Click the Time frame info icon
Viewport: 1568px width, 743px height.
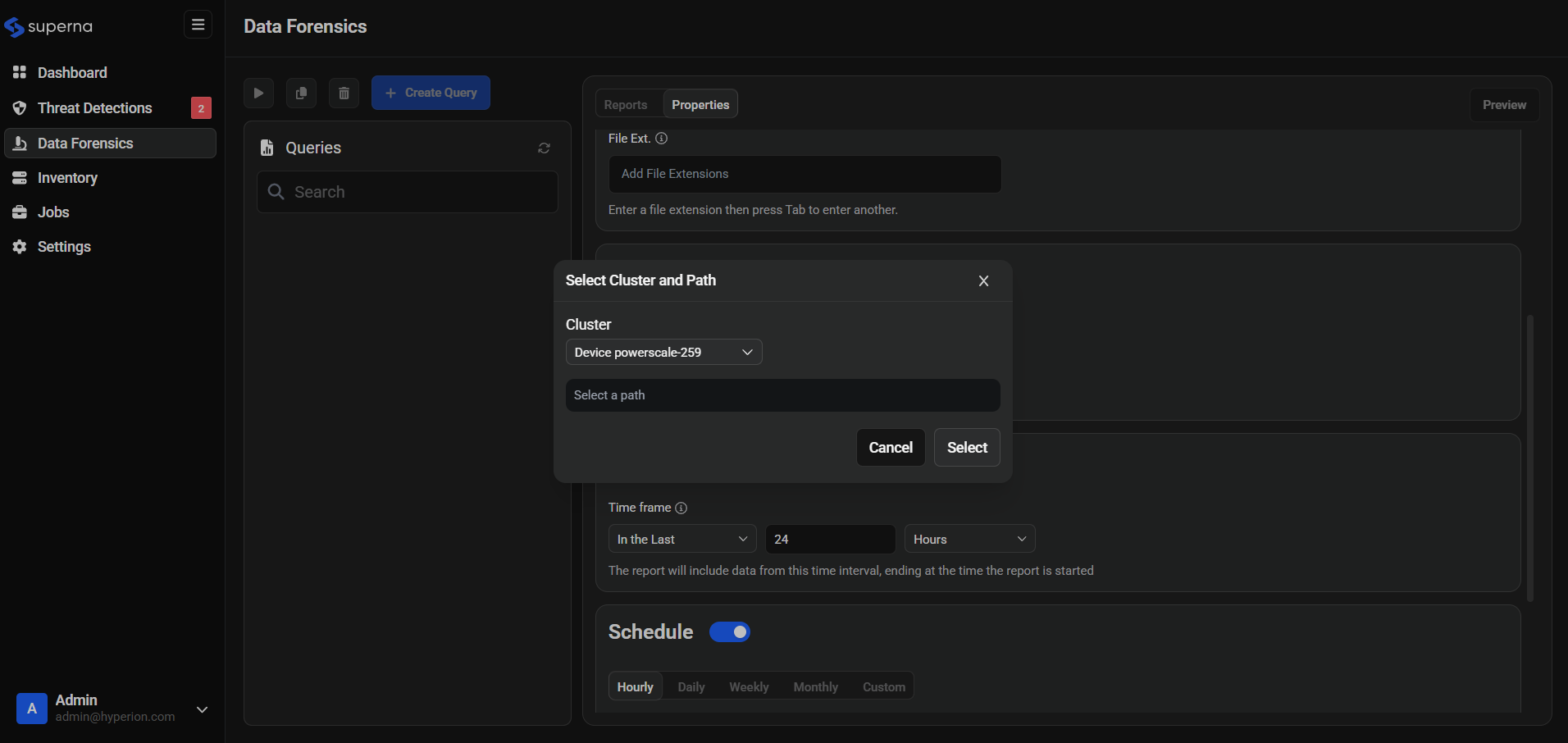pos(681,508)
